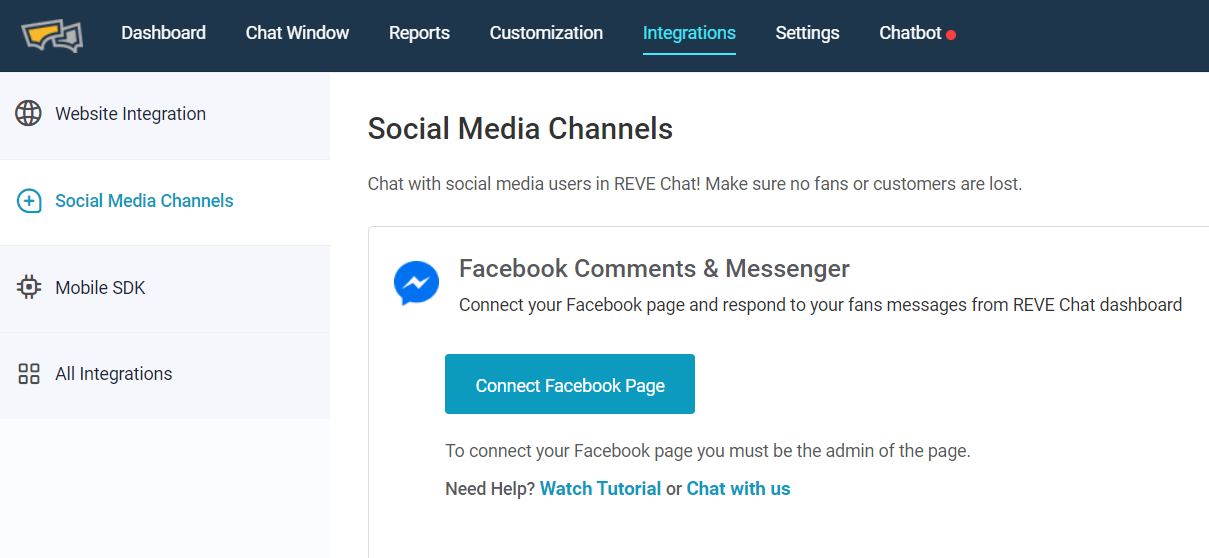Screen dimensions: 1209x558
Task: Open the Watch Tutorial link
Action: pyautogui.click(x=600, y=489)
